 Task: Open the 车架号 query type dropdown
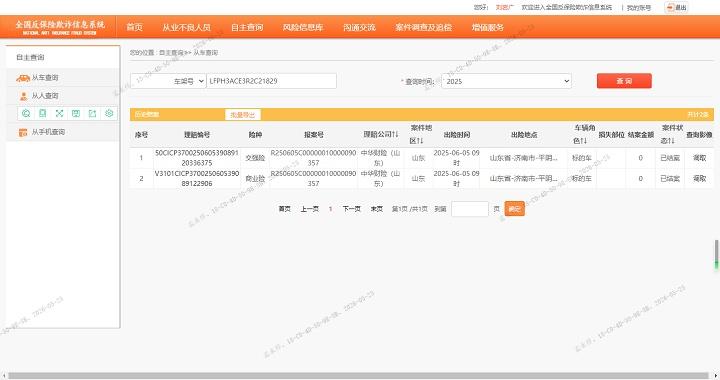tap(168, 81)
